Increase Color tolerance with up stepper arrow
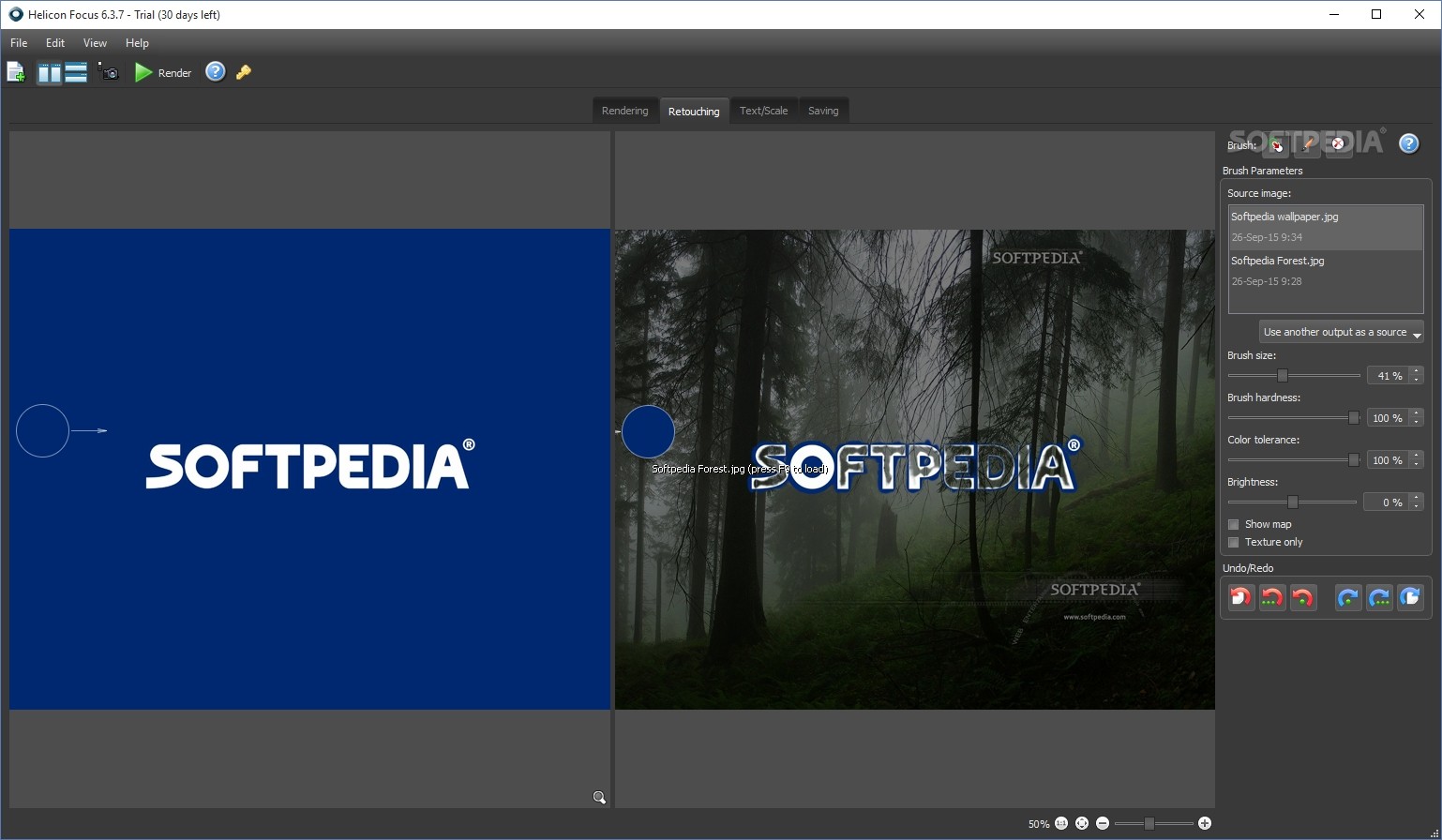This screenshot has height=840, width=1442. (x=1417, y=456)
